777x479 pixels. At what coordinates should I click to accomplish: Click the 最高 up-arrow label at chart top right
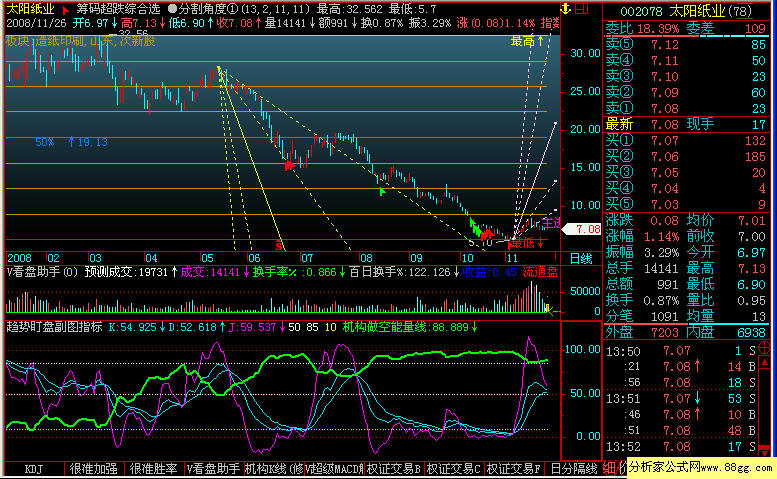pyautogui.click(x=527, y=41)
